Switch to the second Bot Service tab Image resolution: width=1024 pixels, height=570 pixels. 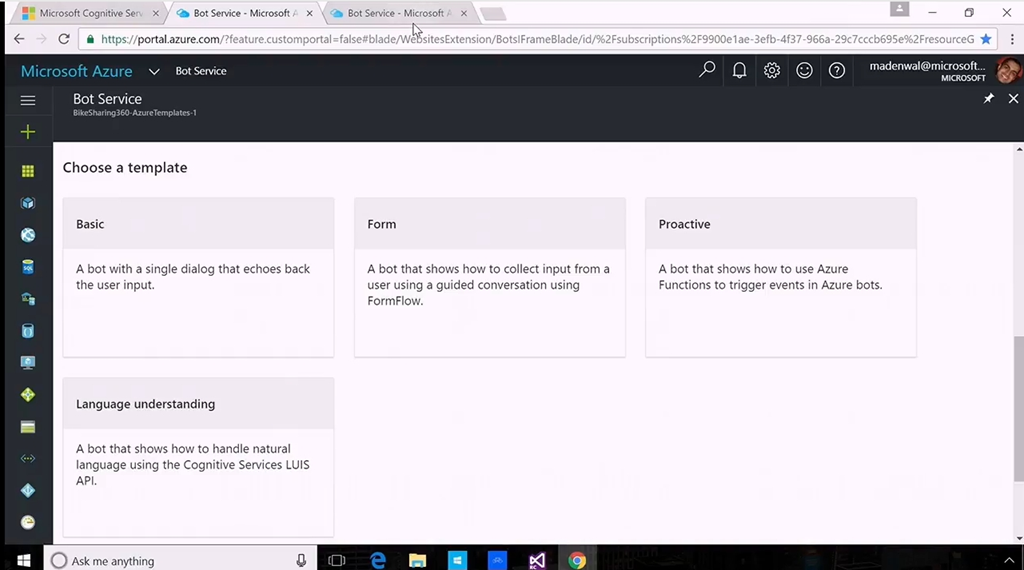pyautogui.click(x=245, y=13)
